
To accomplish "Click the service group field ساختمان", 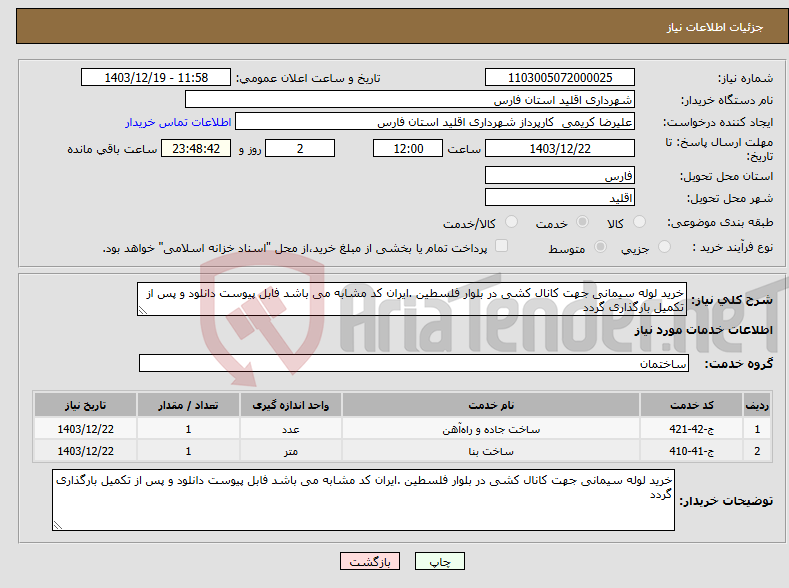I will [414, 363].
